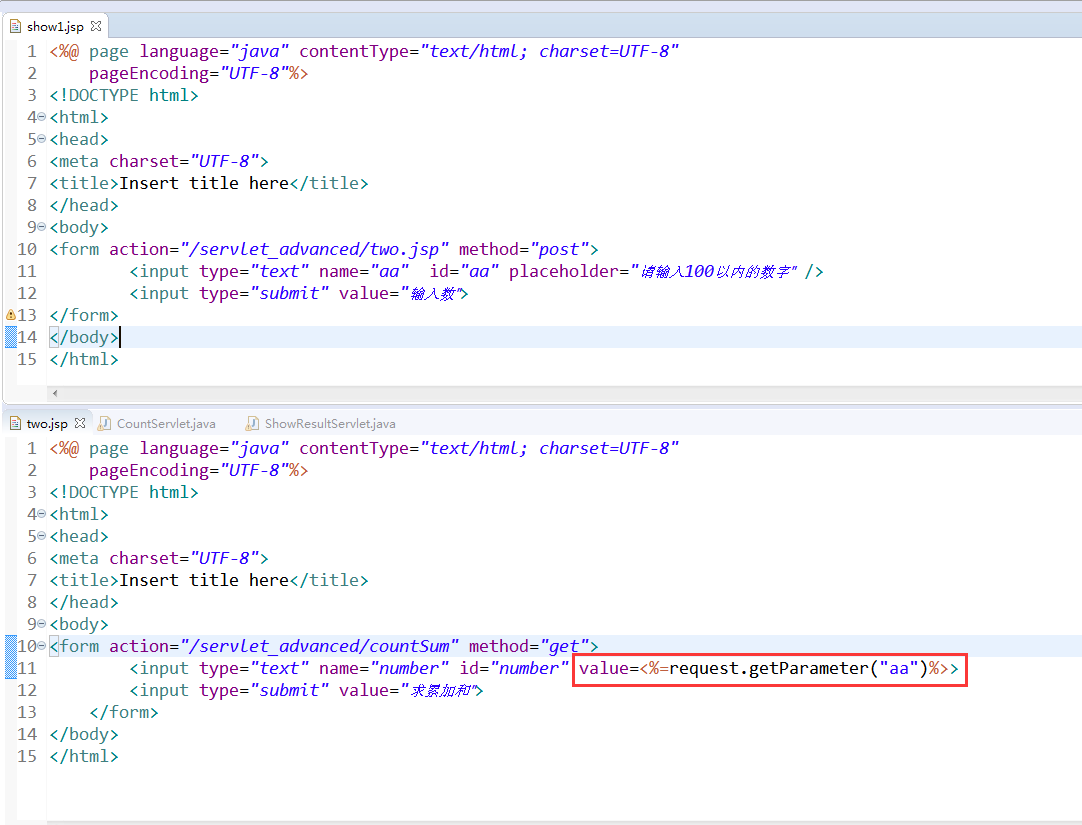1082x825 pixels.
Task: Click the title line in show1.jsp
Action: [208, 183]
